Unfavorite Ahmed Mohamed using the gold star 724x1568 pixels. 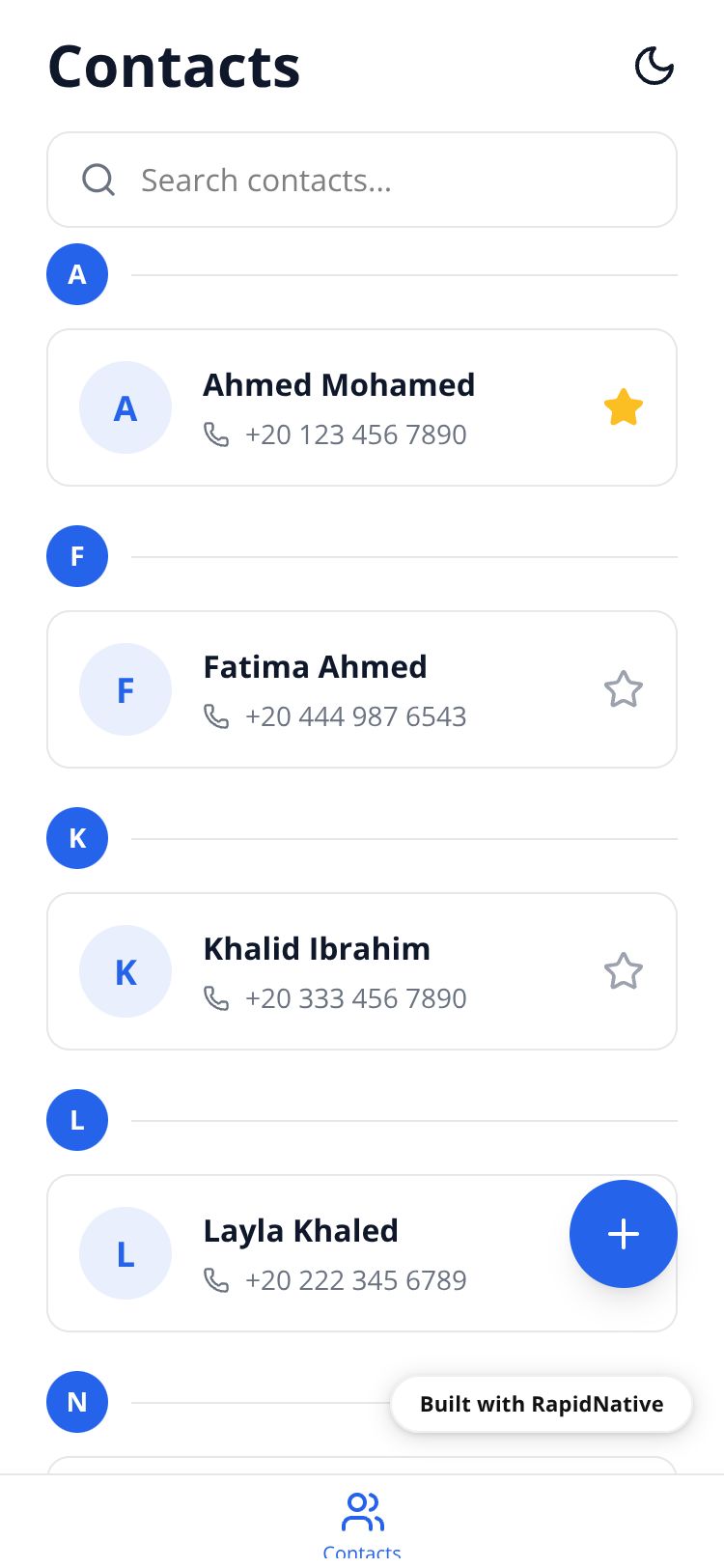pyautogui.click(x=624, y=407)
